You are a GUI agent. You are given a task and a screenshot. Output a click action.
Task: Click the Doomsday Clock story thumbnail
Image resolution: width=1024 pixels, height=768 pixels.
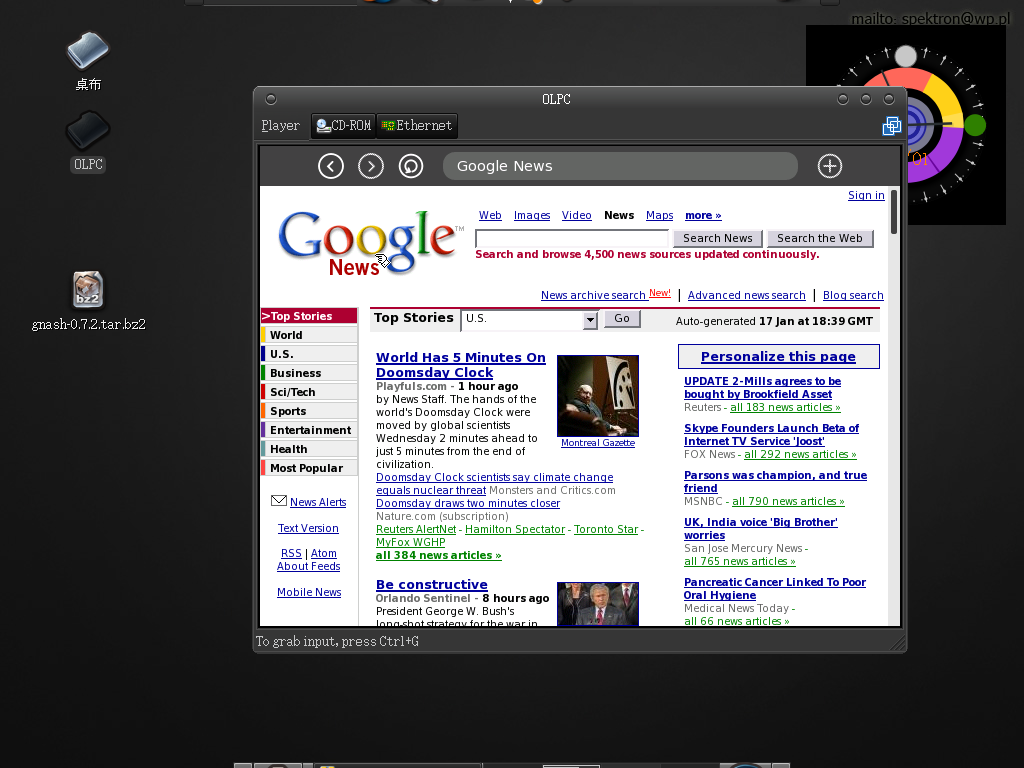[x=598, y=396]
